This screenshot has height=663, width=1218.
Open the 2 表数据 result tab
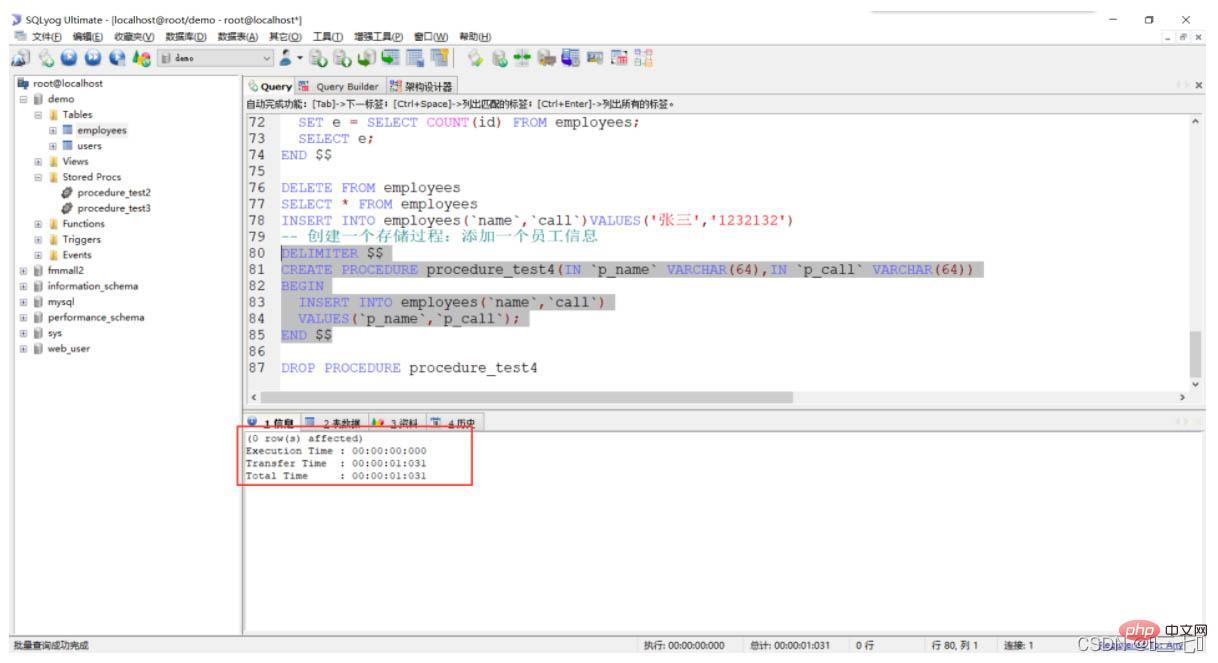tap(336, 423)
